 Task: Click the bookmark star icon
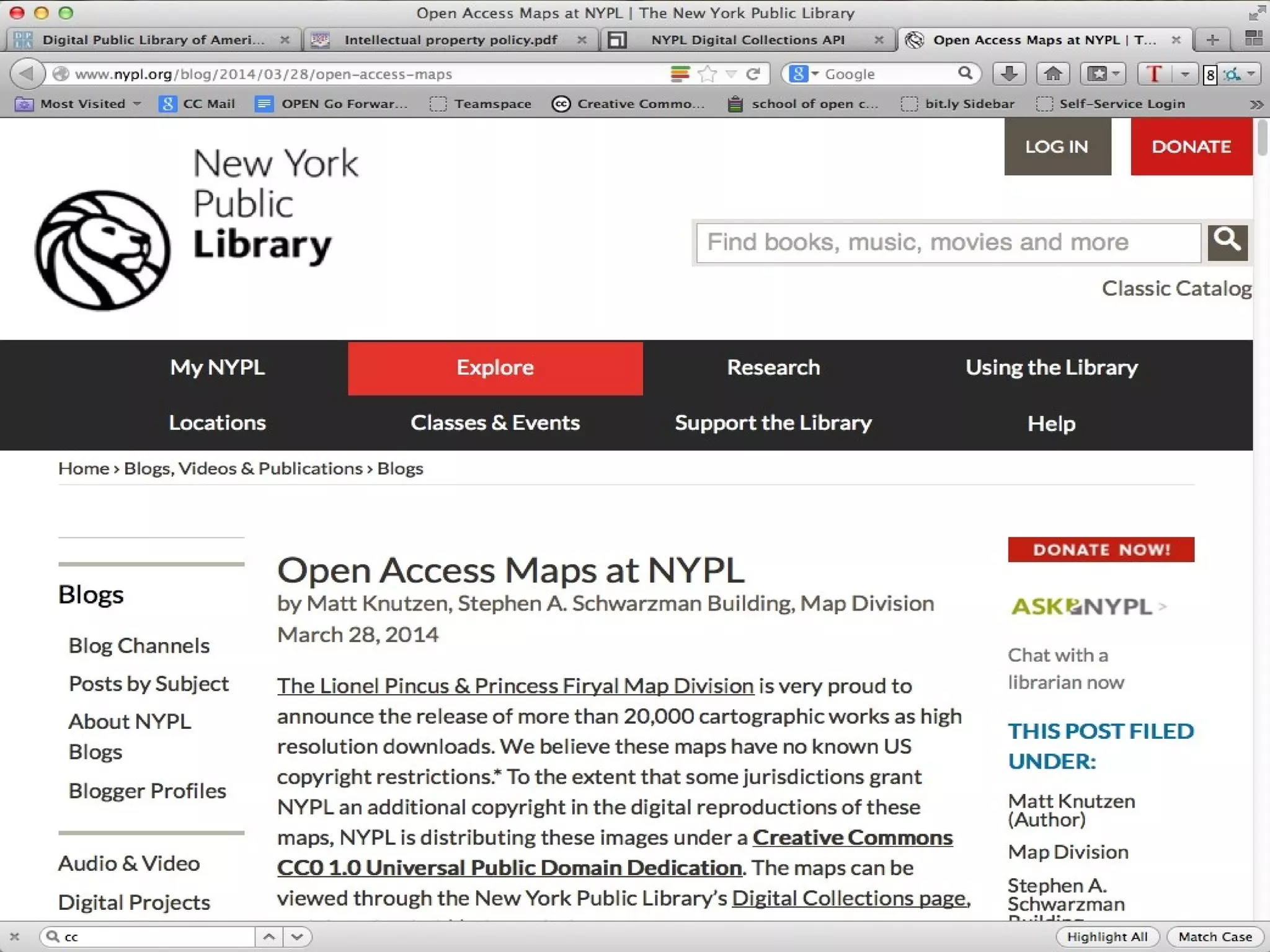707,74
